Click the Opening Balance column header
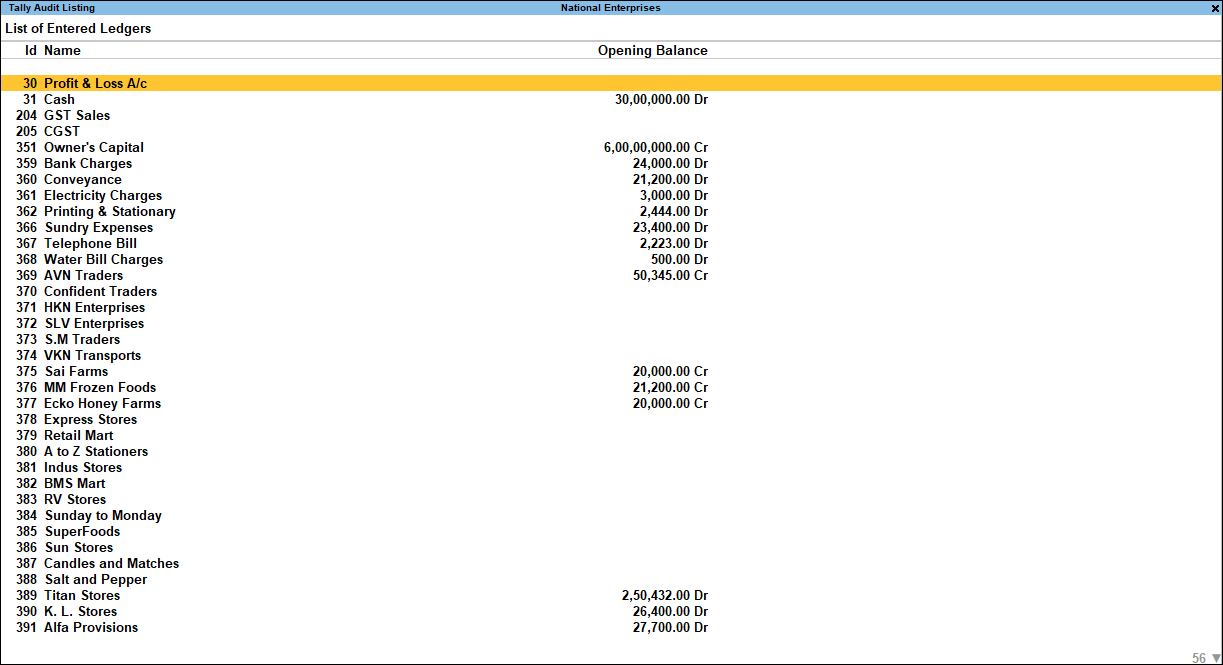Screen dimensions: 1223x665 coord(652,50)
